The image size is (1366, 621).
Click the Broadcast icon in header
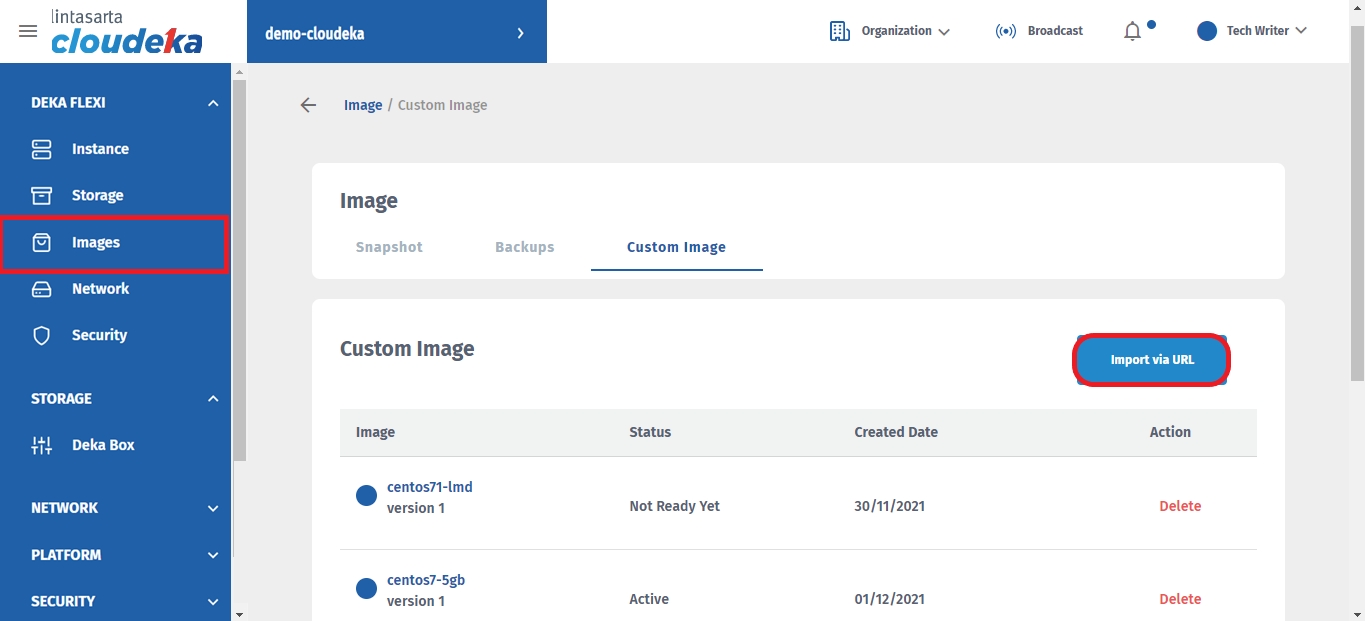1006,31
